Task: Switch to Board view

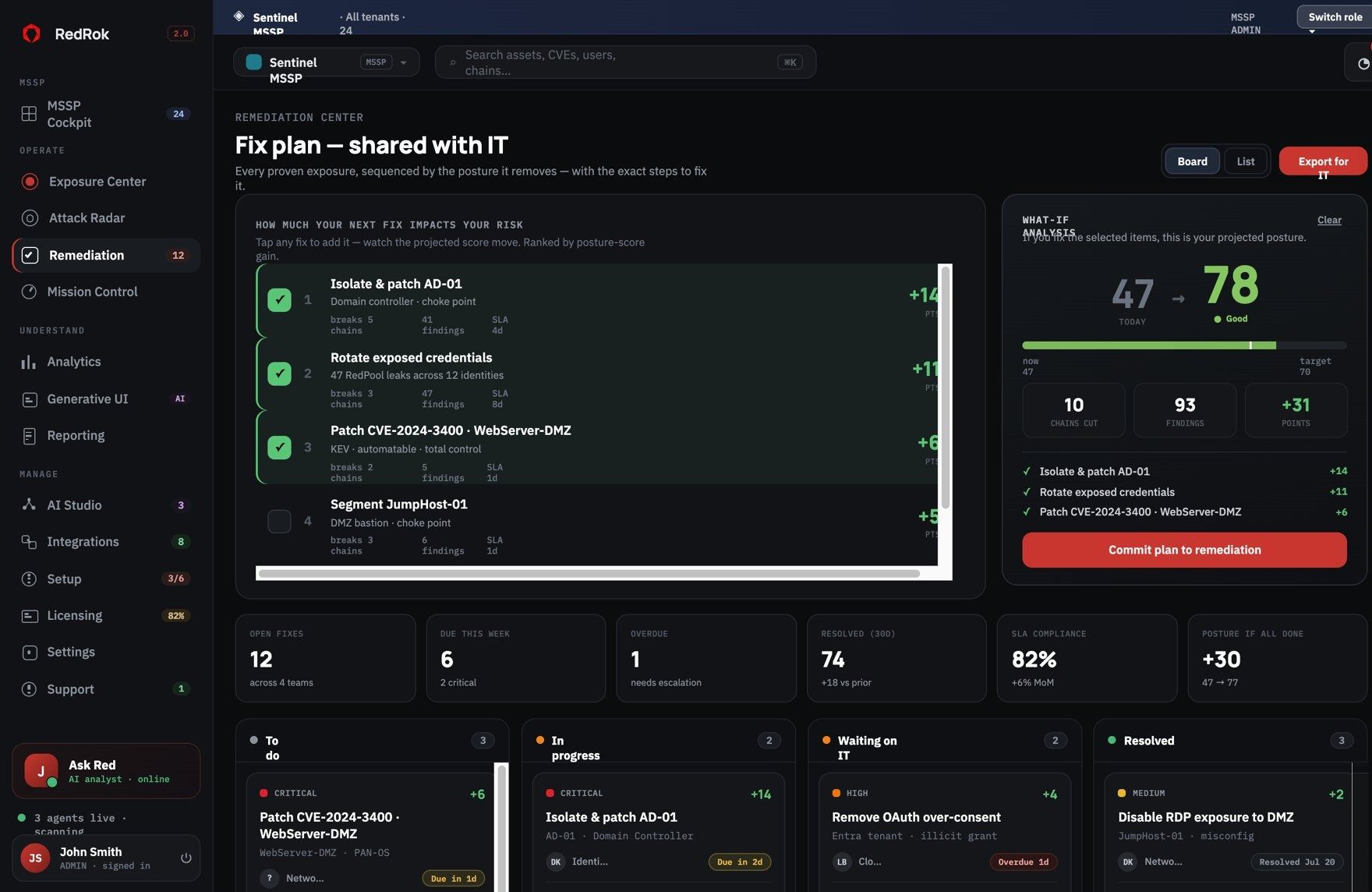Action: (x=1192, y=161)
